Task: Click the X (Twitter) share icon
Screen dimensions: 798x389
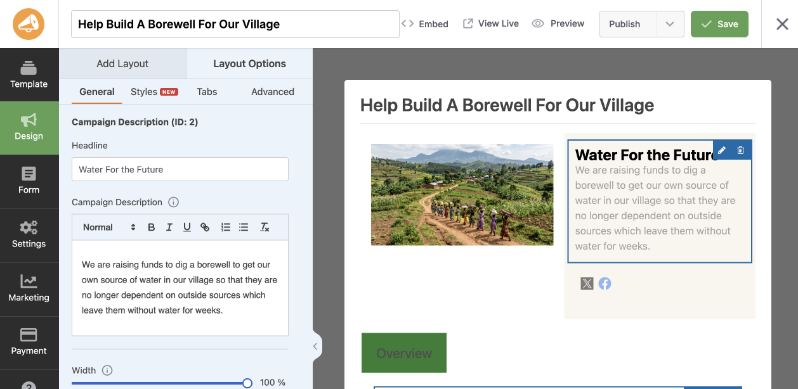Action: 587,284
